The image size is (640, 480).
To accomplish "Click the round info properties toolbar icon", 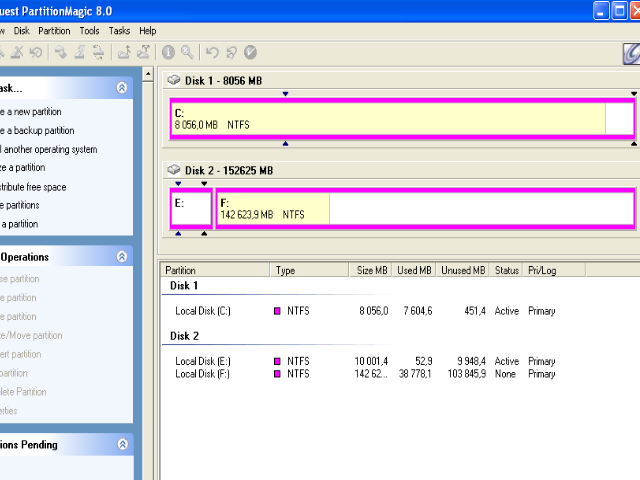I will pos(168,52).
